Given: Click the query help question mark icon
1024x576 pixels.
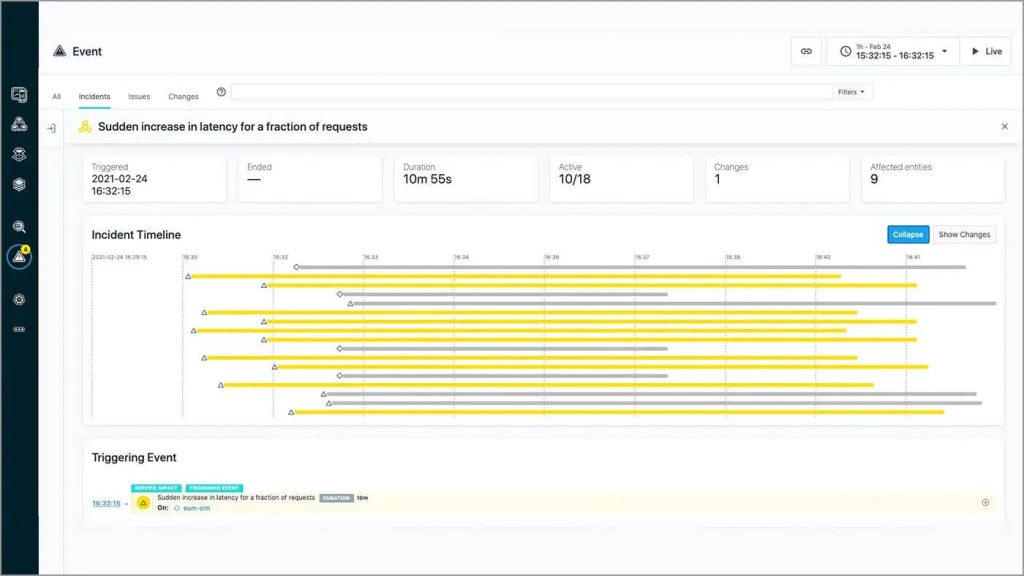Looking at the screenshot, I should tap(221, 92).
